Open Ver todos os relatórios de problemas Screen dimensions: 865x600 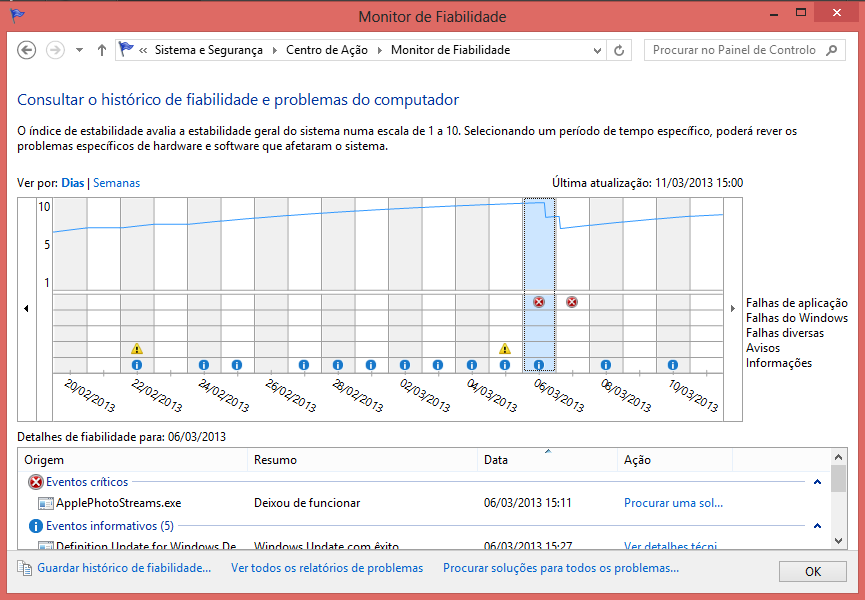(327, 568)
